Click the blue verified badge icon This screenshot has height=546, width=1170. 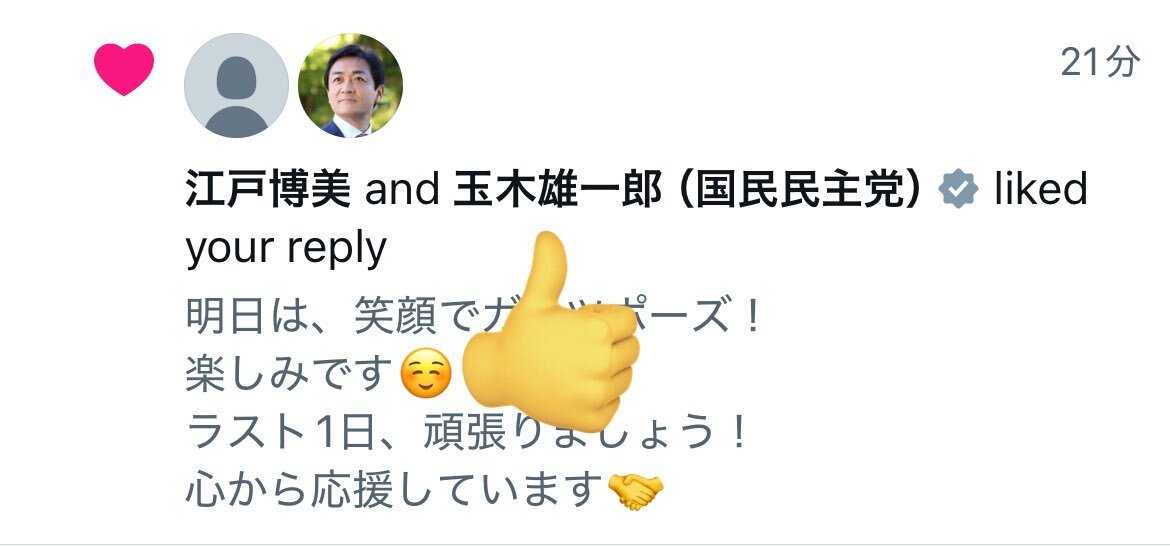958,189
